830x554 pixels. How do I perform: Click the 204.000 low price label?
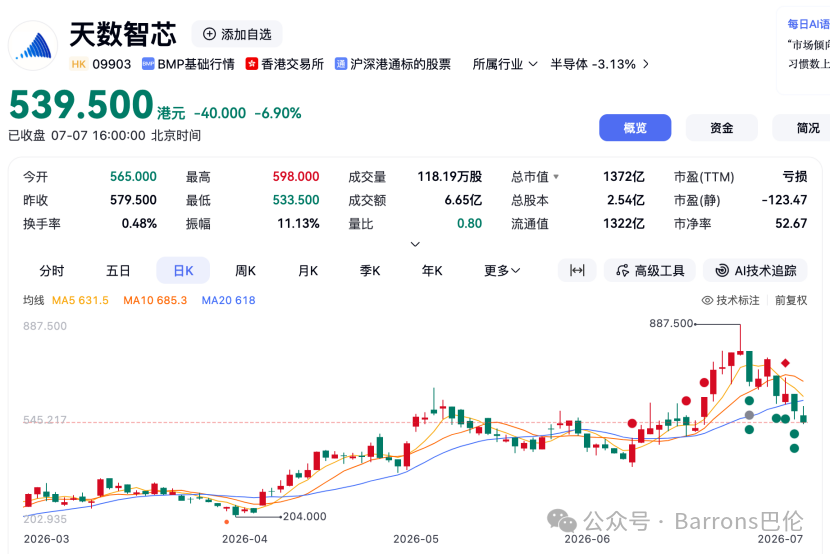click(304, 516)
